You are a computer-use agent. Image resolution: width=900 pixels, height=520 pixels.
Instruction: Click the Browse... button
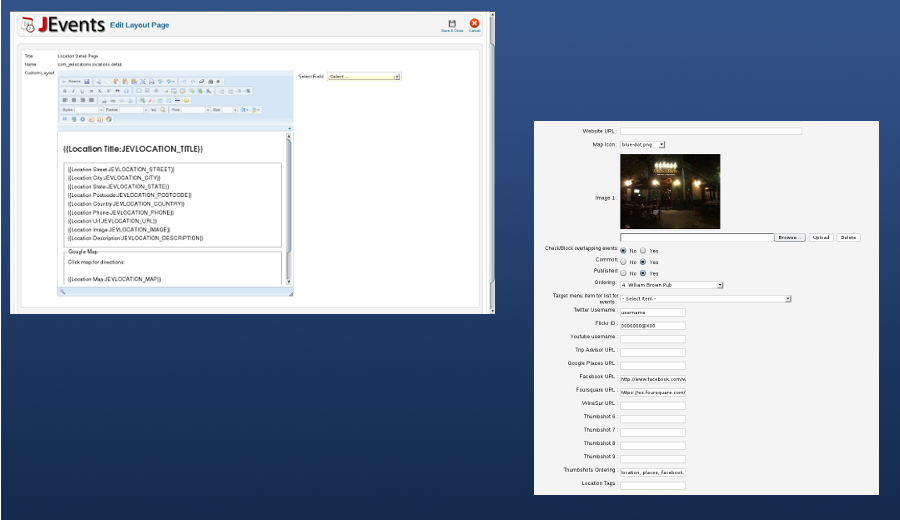pos(789,237)
